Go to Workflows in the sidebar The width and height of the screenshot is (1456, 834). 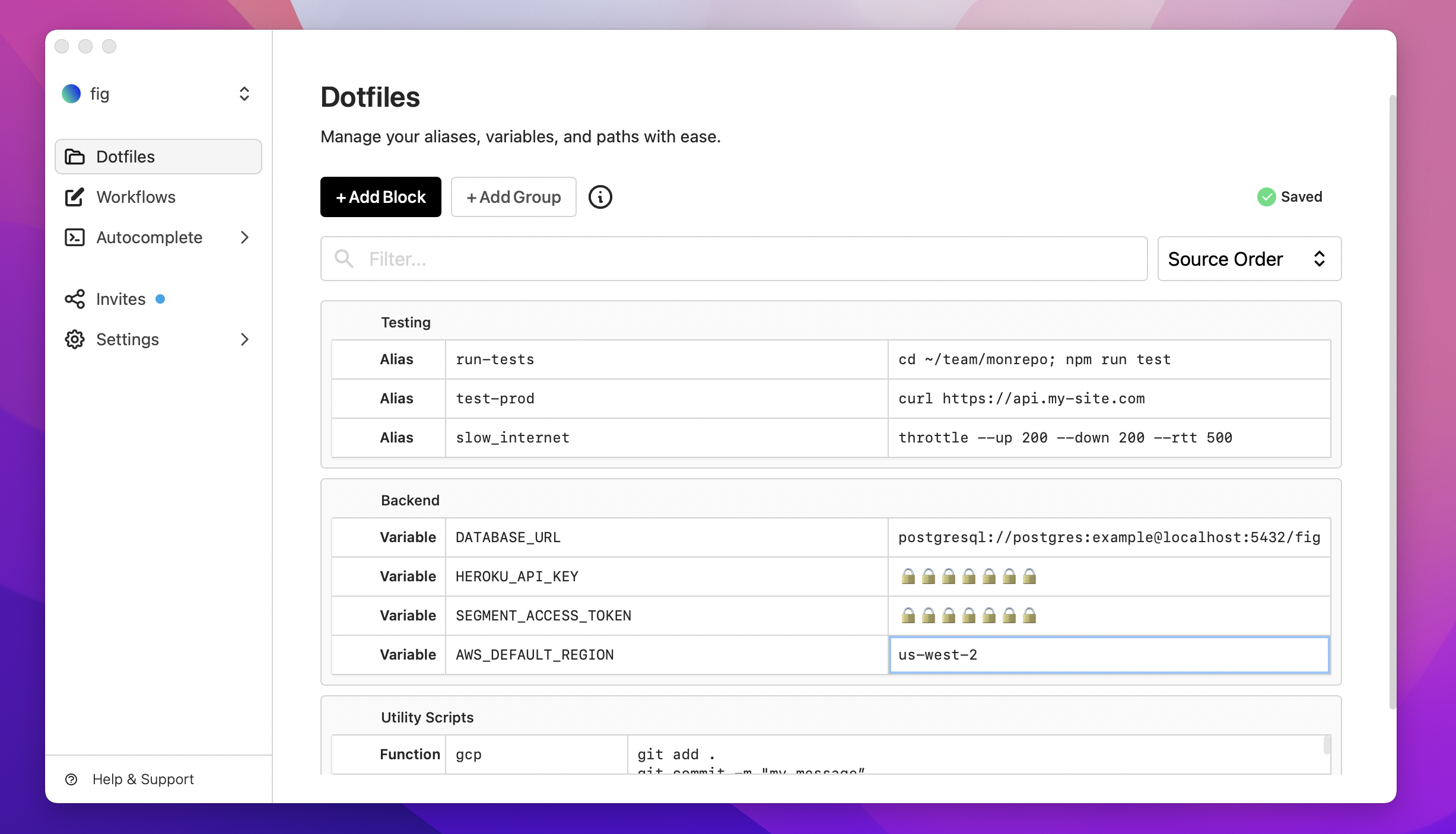tap(158, 197)
